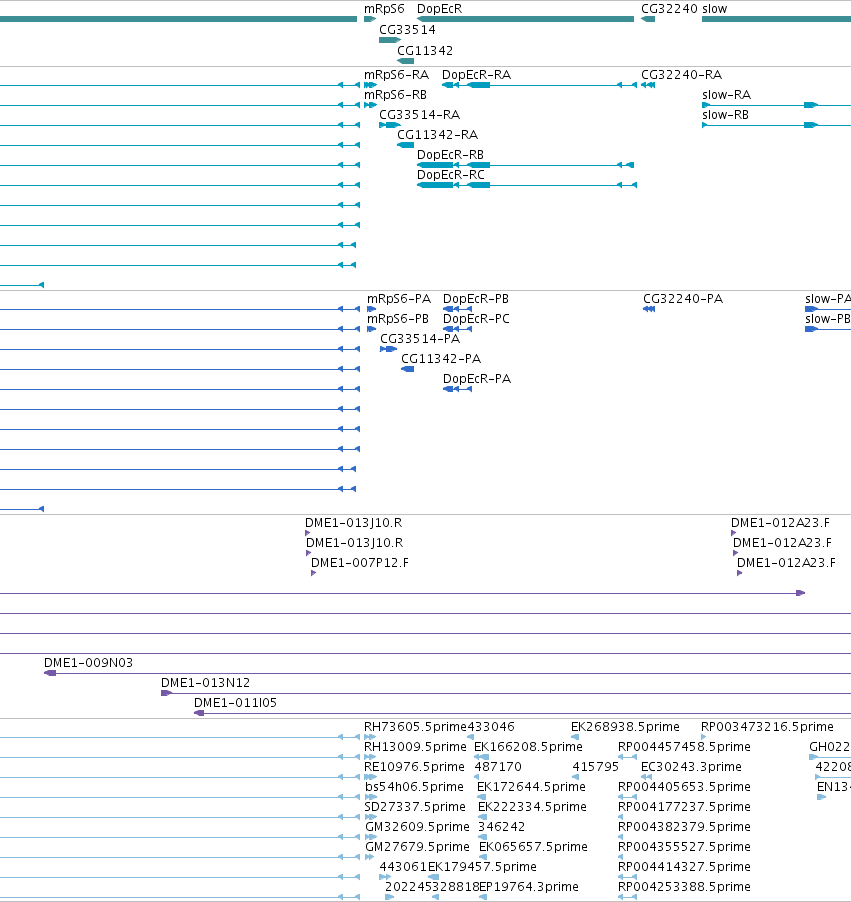Select the SD27337.5prime EST label

pos(415,807)
